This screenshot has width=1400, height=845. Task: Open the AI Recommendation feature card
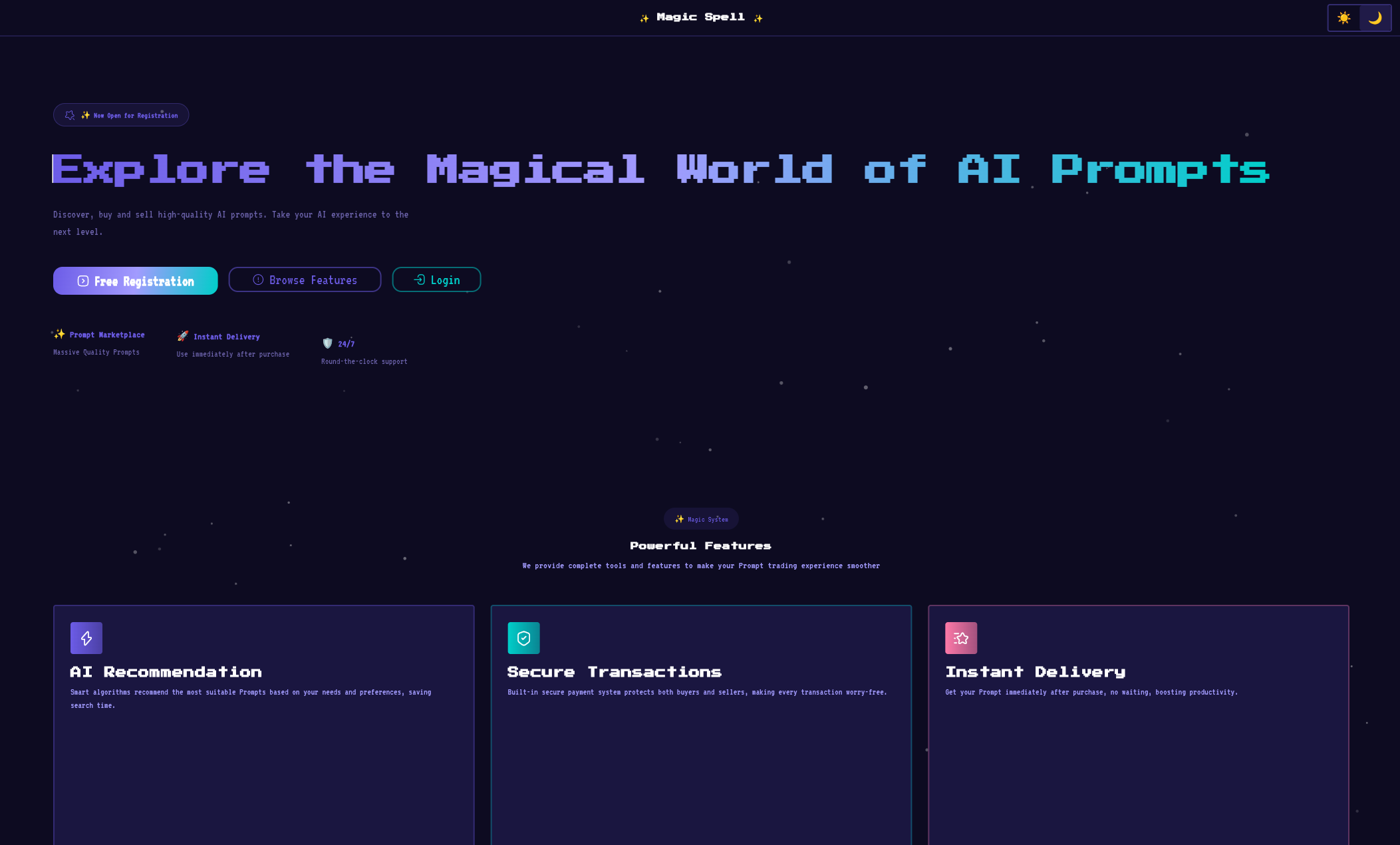263,725
